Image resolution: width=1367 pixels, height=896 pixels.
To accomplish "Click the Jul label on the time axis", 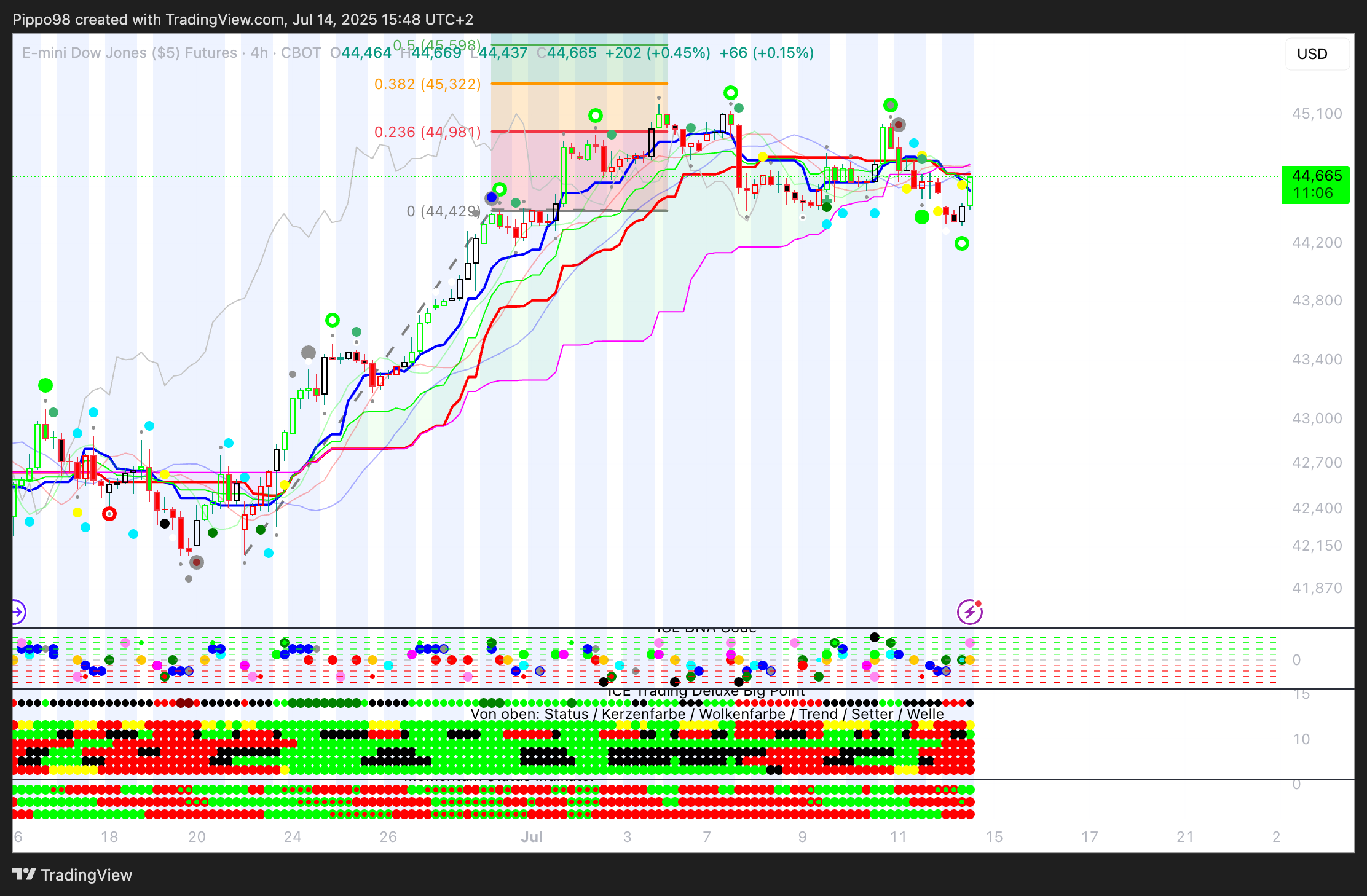I will 532,837.
